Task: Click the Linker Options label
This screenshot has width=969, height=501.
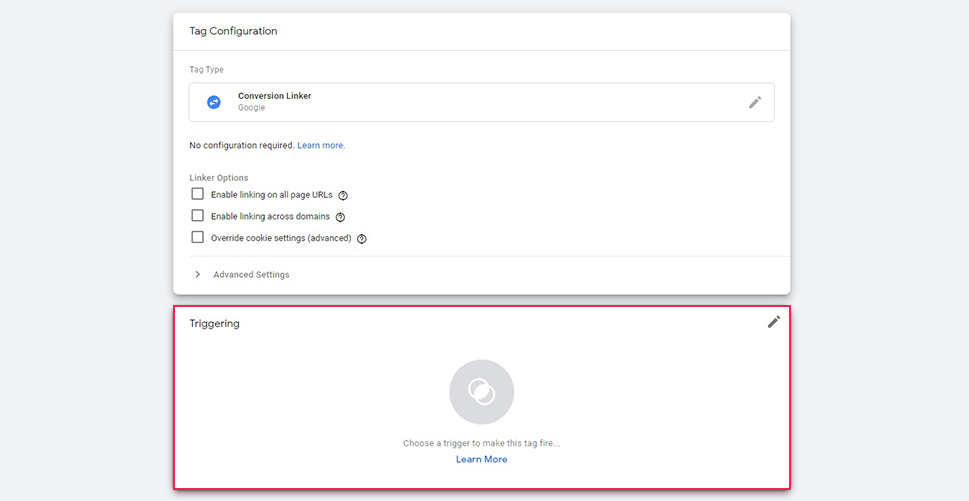Action: tap(219, 178)
